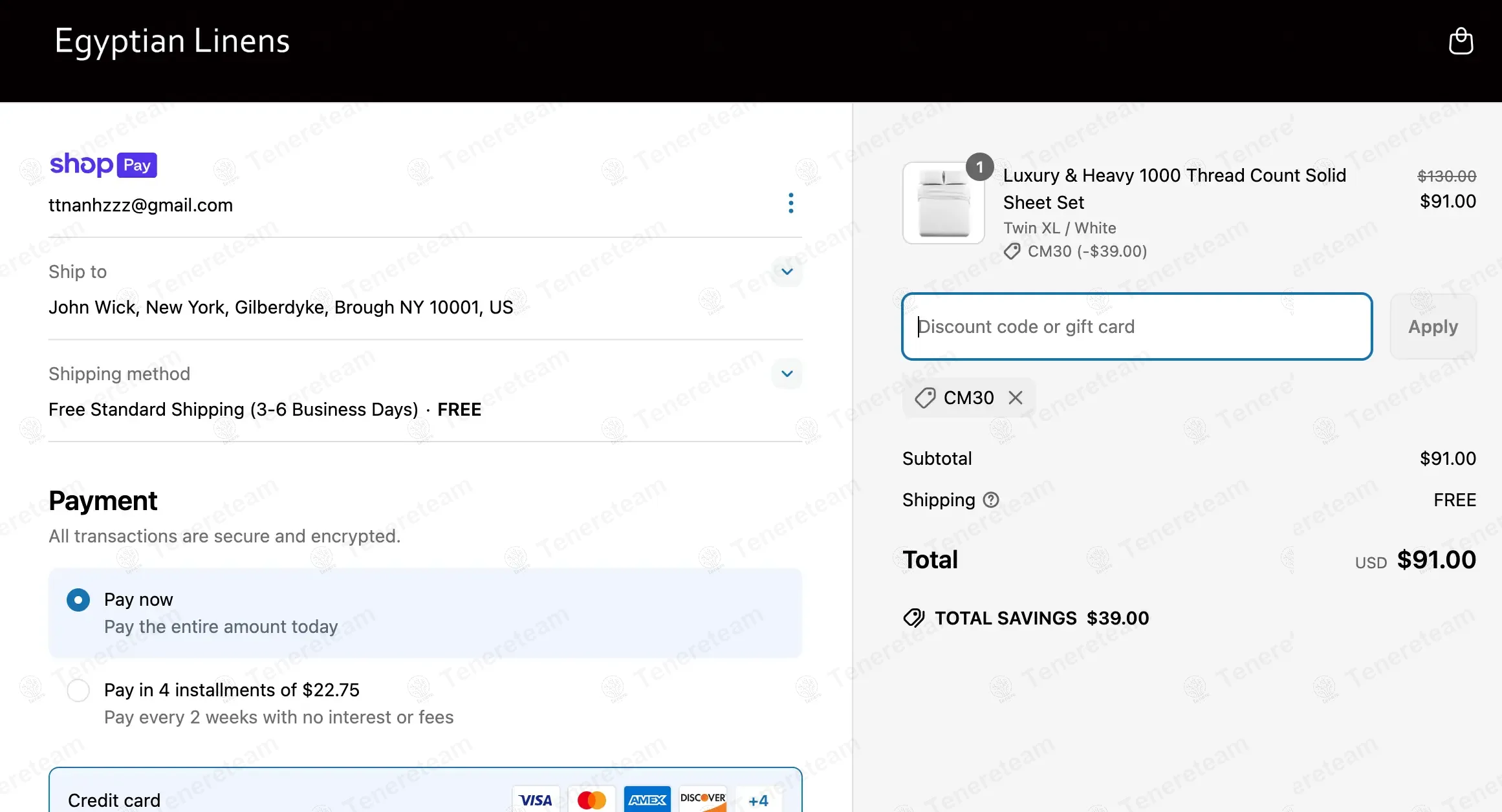1502x812 pixels.
Task: Click the Shipping info help icon
Action: 991,500
